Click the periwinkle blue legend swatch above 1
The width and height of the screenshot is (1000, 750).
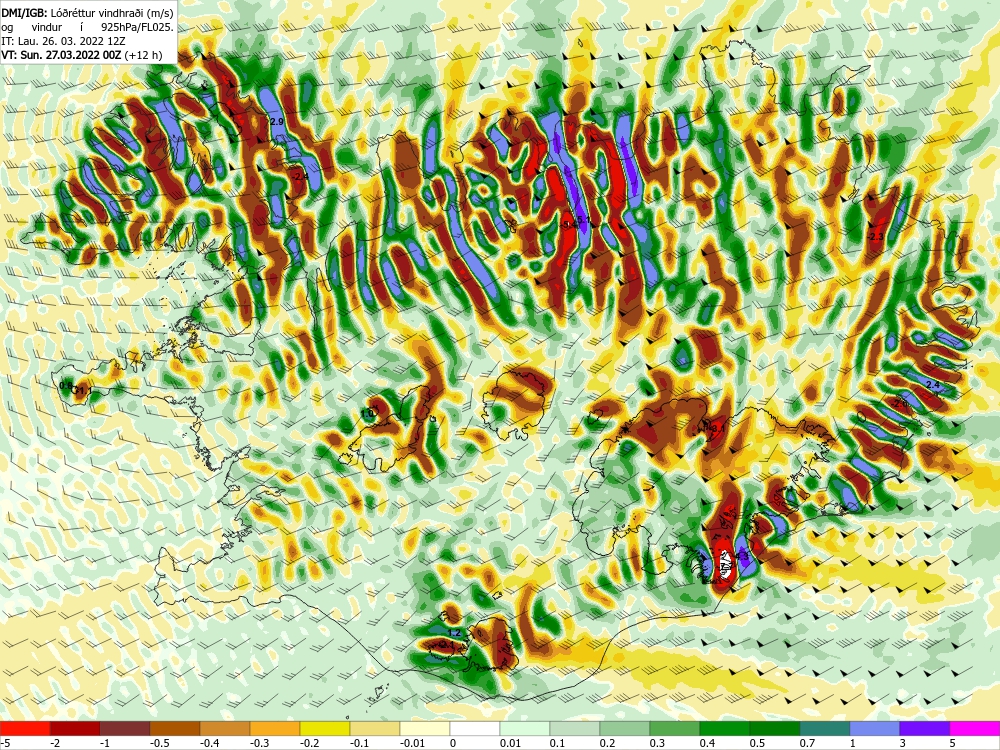click(875, 728)
